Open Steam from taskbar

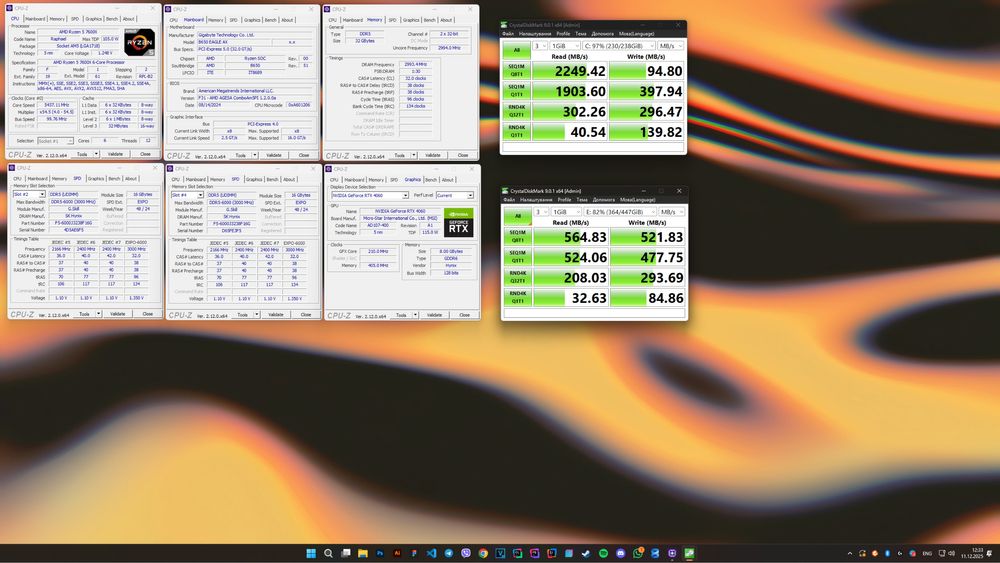click(x=586, y=553)
